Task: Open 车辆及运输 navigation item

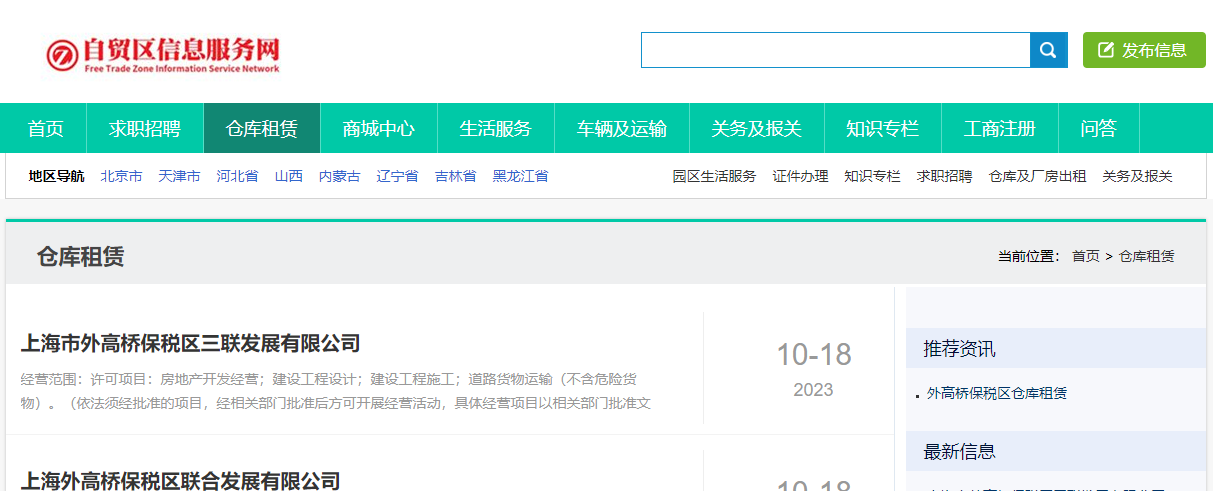Action: tap(622, 128)
